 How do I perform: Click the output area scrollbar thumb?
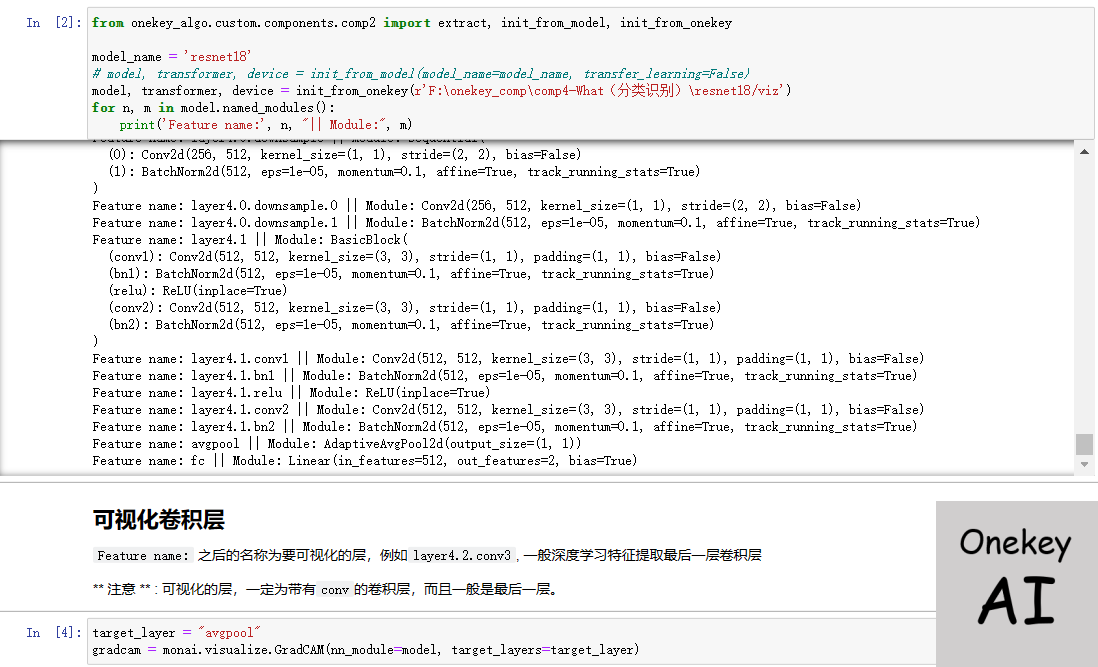coord(1084,443)
